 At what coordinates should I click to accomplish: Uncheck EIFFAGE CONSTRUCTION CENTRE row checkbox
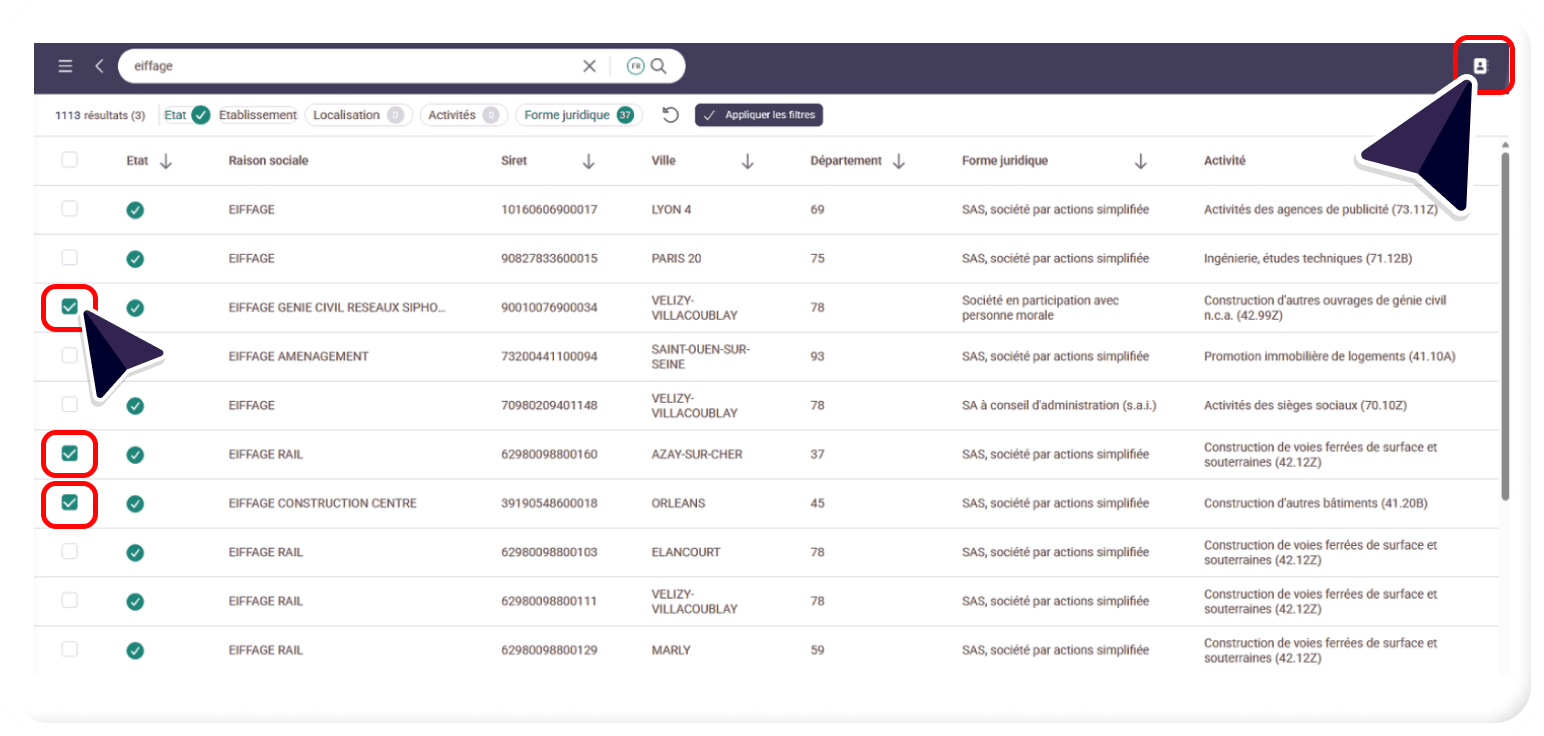pos(69,503)
